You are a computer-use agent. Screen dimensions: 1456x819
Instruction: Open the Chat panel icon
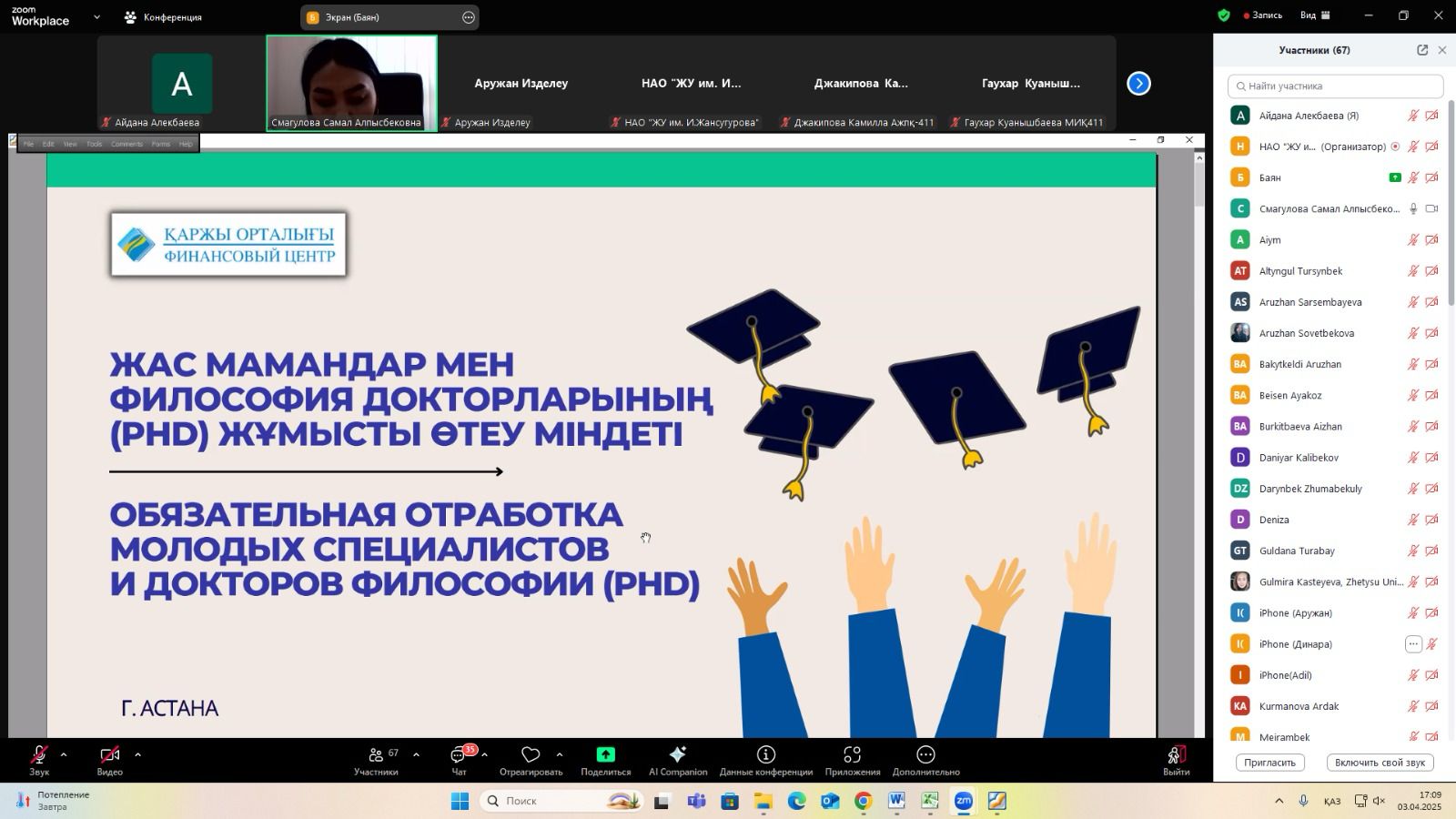coord(459,755)
